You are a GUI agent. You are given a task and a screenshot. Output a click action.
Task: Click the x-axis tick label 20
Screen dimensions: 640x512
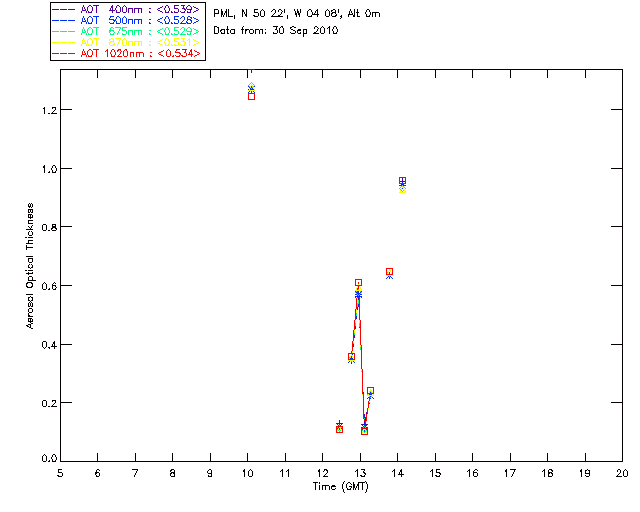click(622, 473)
